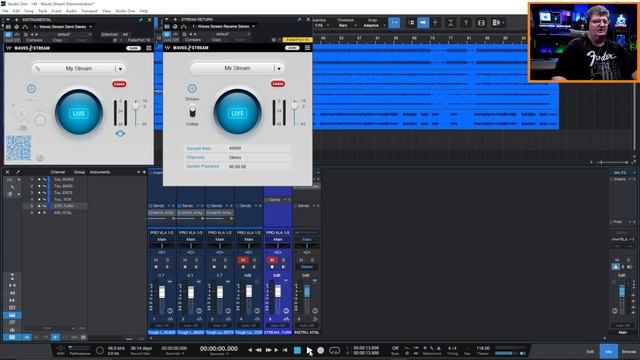Viewport: 640px width, 360px height.
Task: Click question mark help tool in toolbar
Action: pyautogui.click(x=466, y=23)
